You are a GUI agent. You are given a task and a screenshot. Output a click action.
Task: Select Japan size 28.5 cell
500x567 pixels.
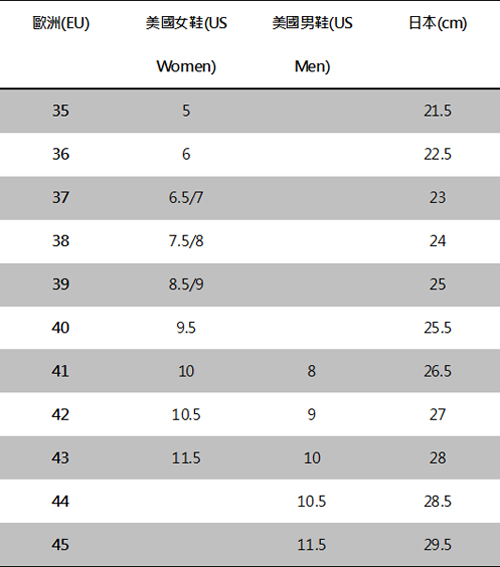pyautogui.click(x=437, y=501)
